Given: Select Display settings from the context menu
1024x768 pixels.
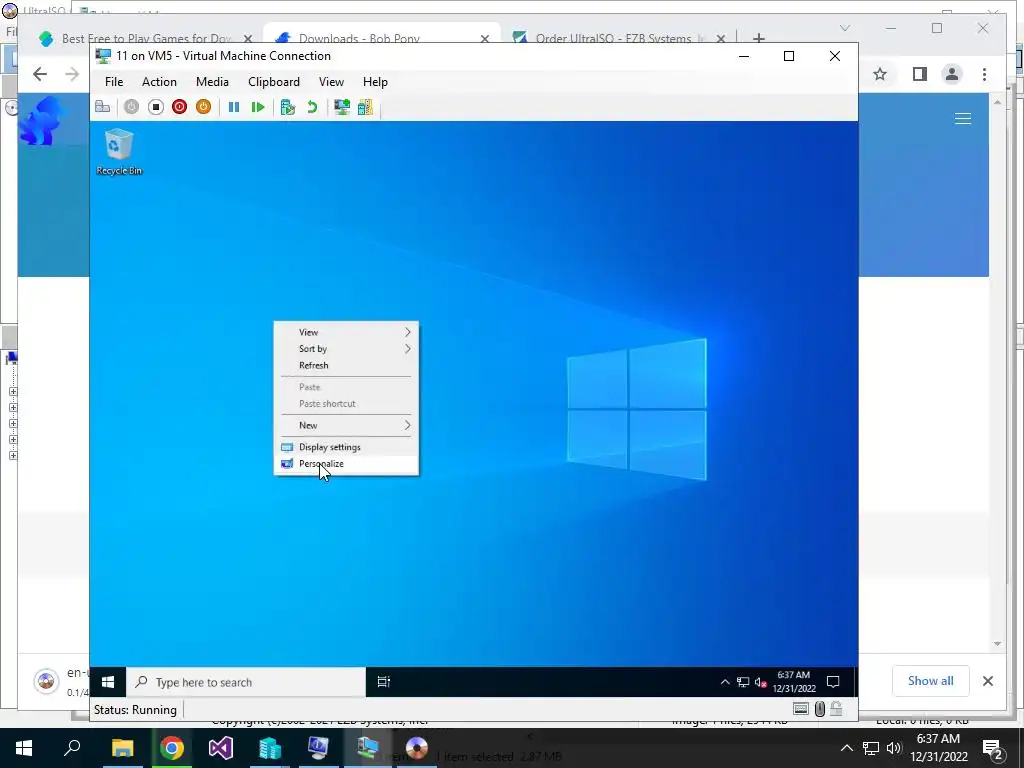Looking at the screenshot, I should click(347, 447).
